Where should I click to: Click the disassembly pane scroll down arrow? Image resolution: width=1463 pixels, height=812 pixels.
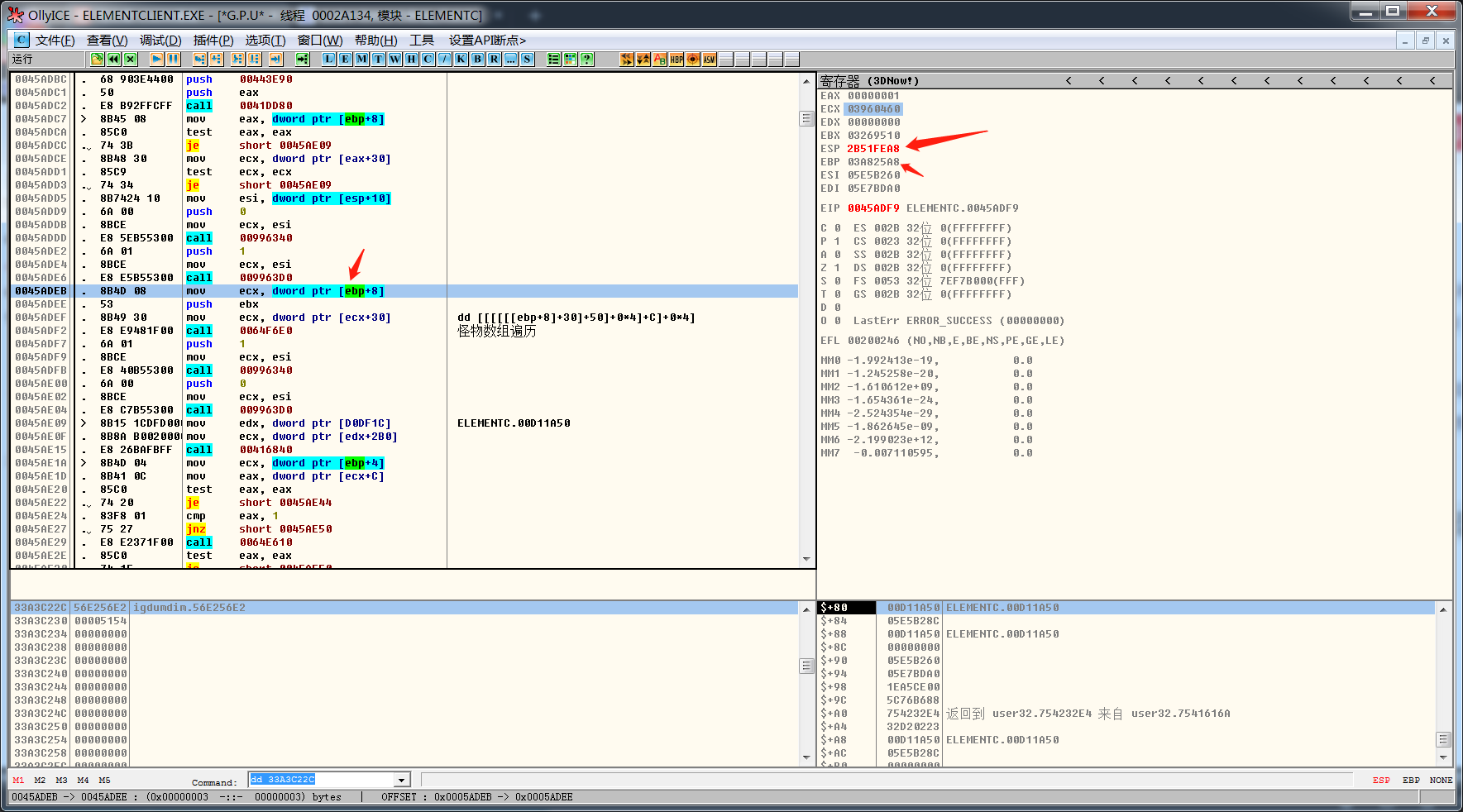(x=807, y=560)
